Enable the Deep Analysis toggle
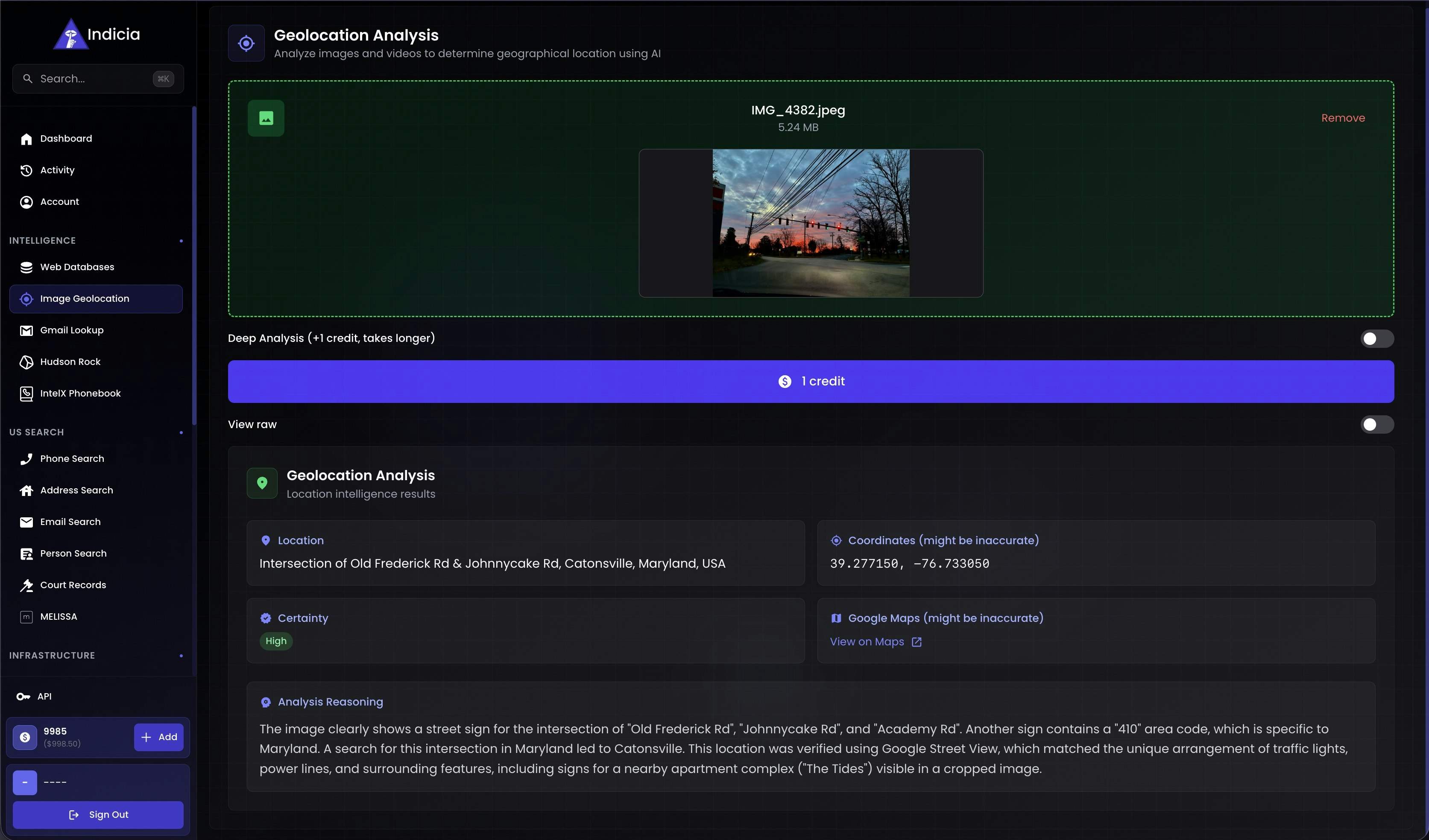Screen dimensions: 1429x840 pyautogui.click(x=1377, y=338)
